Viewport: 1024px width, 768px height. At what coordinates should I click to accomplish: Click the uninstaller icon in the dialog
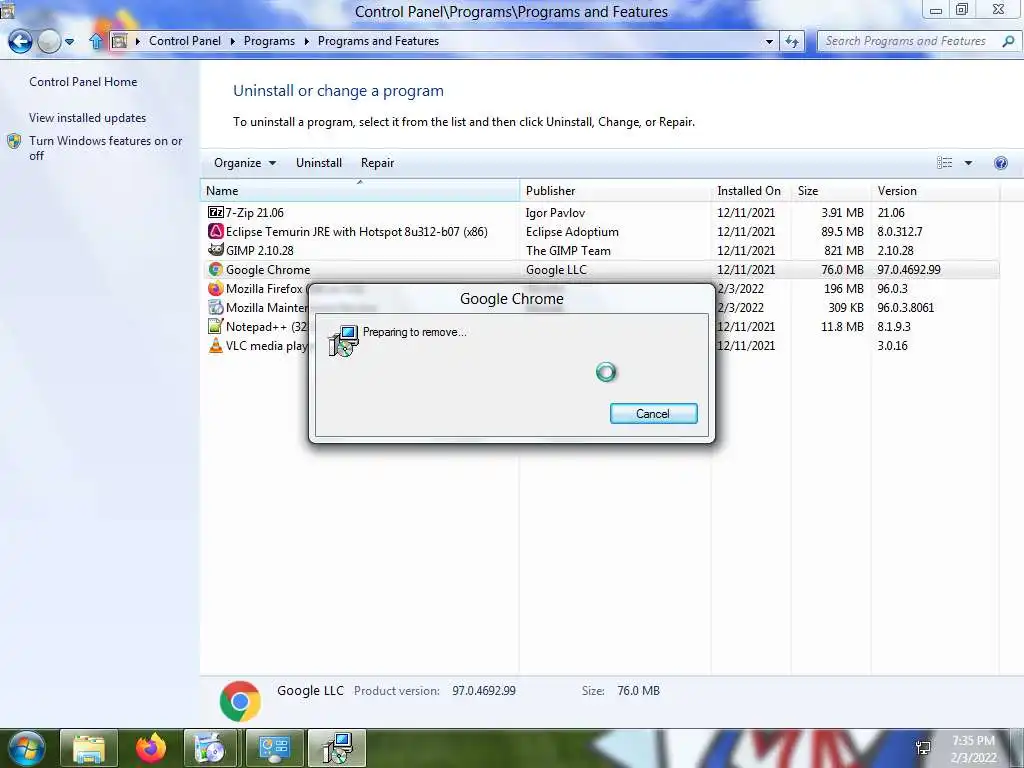pyautogui.click(x=344, y=340)
